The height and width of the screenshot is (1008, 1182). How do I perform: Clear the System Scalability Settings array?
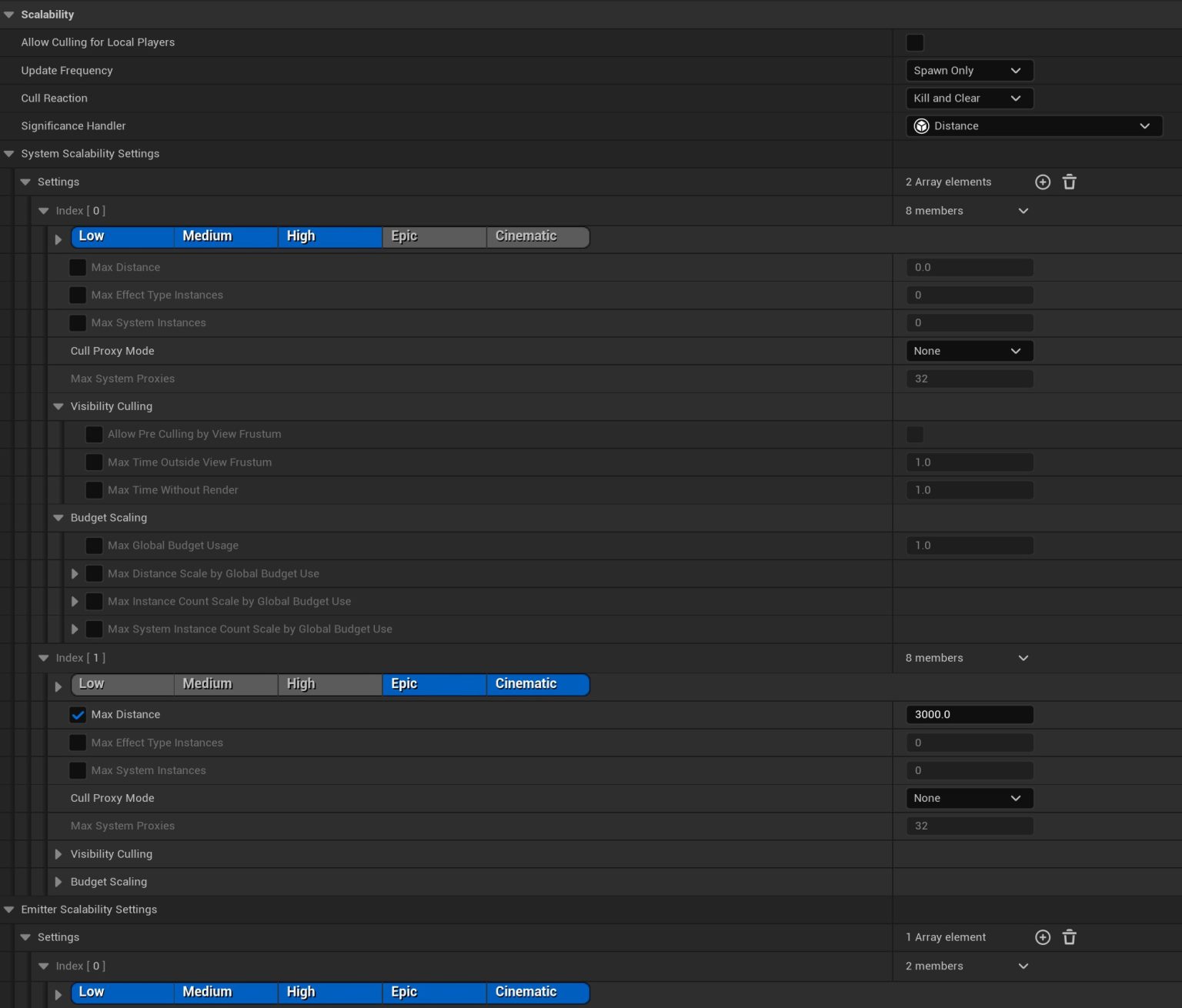click(1069, 182)
